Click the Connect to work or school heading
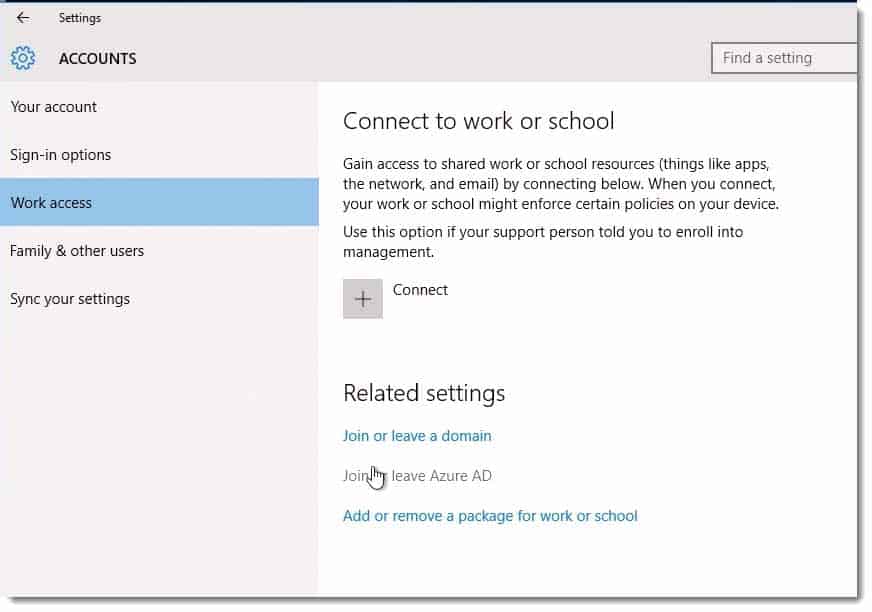Viewport: 872px width, 612px height. (x=478, y=121)
